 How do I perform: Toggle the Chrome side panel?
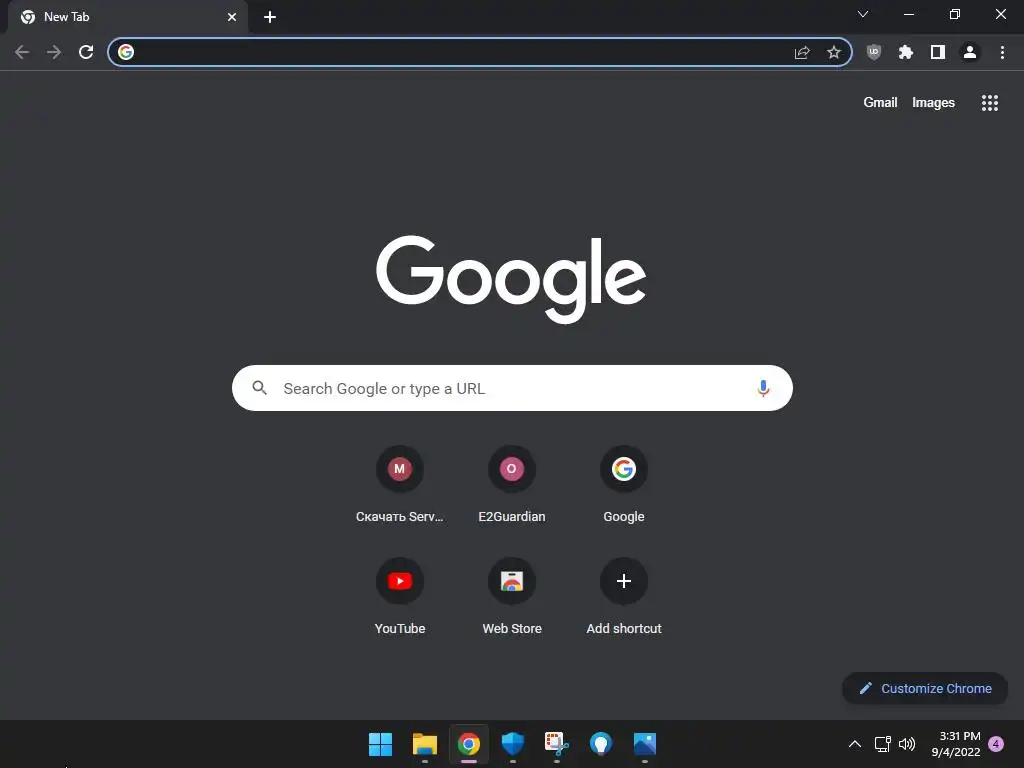pyautogui.click(x=938, y=52)
